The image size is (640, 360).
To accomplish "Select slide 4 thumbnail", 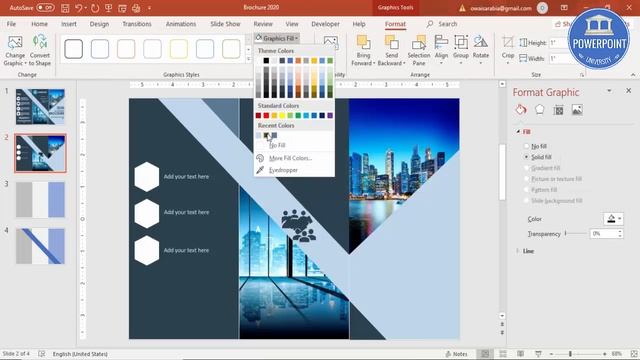I will point(40,246).
